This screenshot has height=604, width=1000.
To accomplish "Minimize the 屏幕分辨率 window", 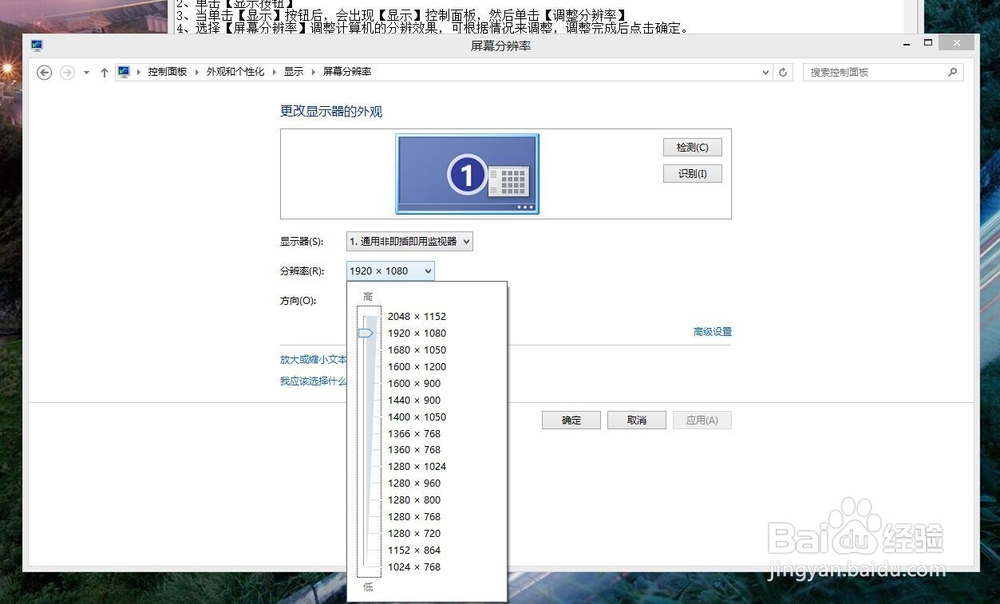I will (906, 43).
